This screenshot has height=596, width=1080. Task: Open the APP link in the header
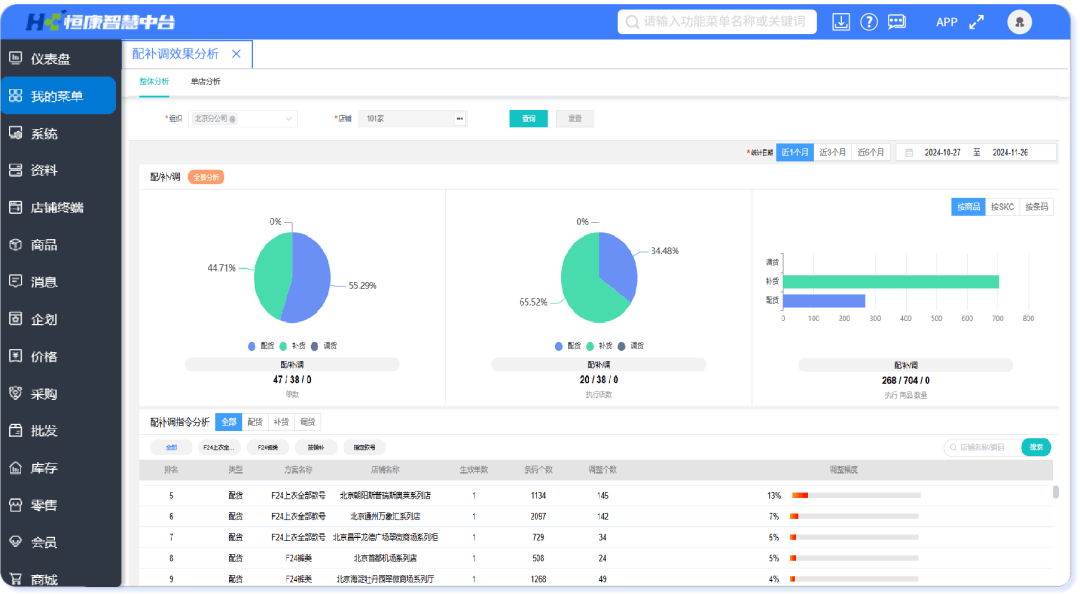pyautogui.click(x=946, y=22)
